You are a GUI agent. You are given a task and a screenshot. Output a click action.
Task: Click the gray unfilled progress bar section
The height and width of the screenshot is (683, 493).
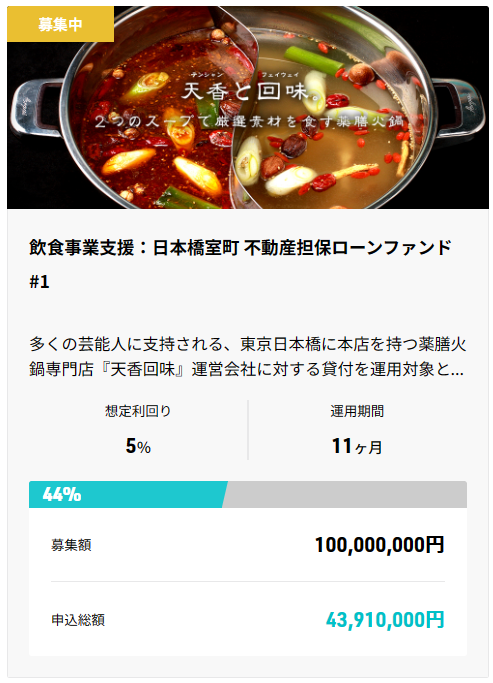346,494
